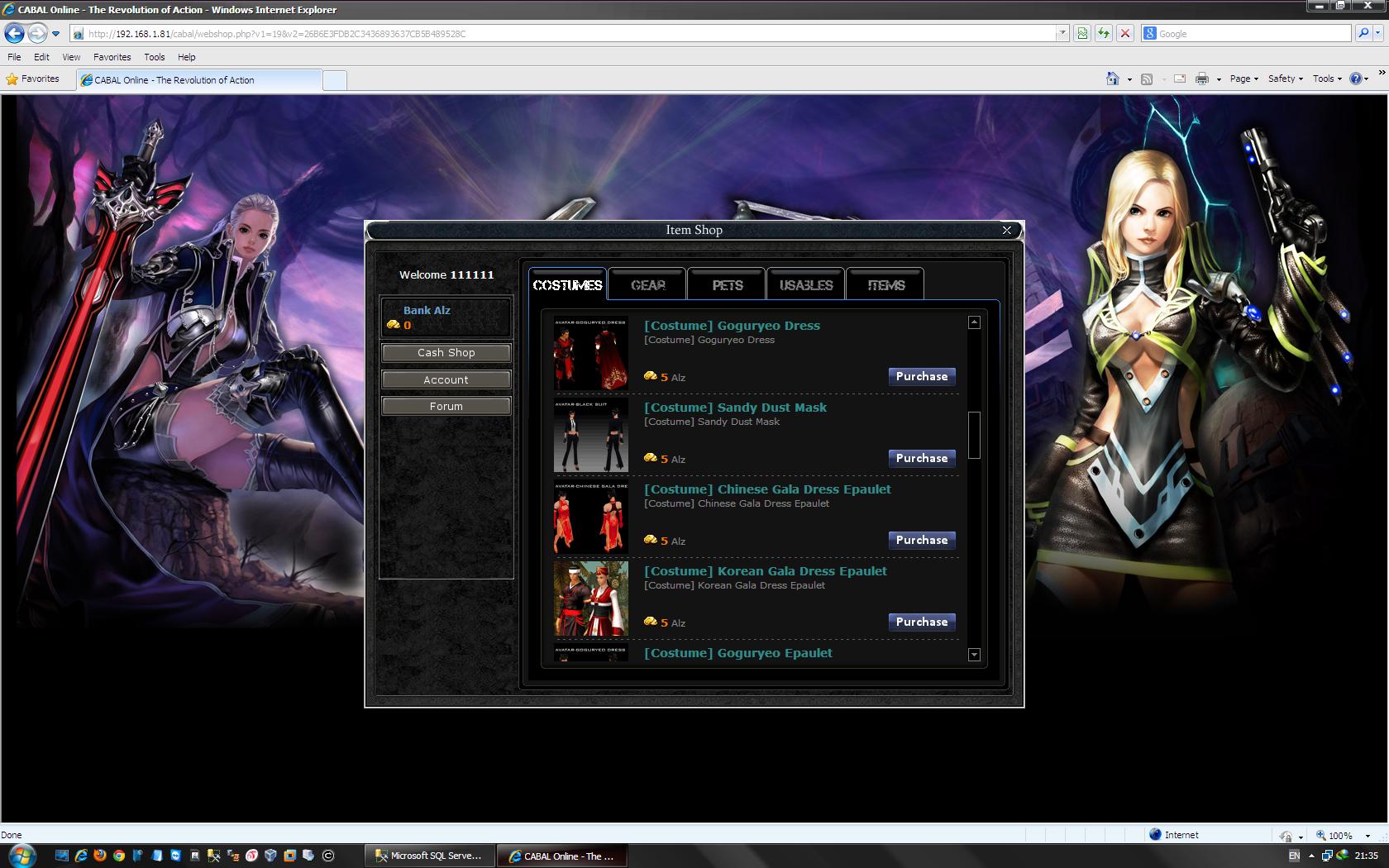Viewport: 1389px width, 868px height.
Task: Click the item list scrollbar thumb
Action: click(x=974, y=435)
